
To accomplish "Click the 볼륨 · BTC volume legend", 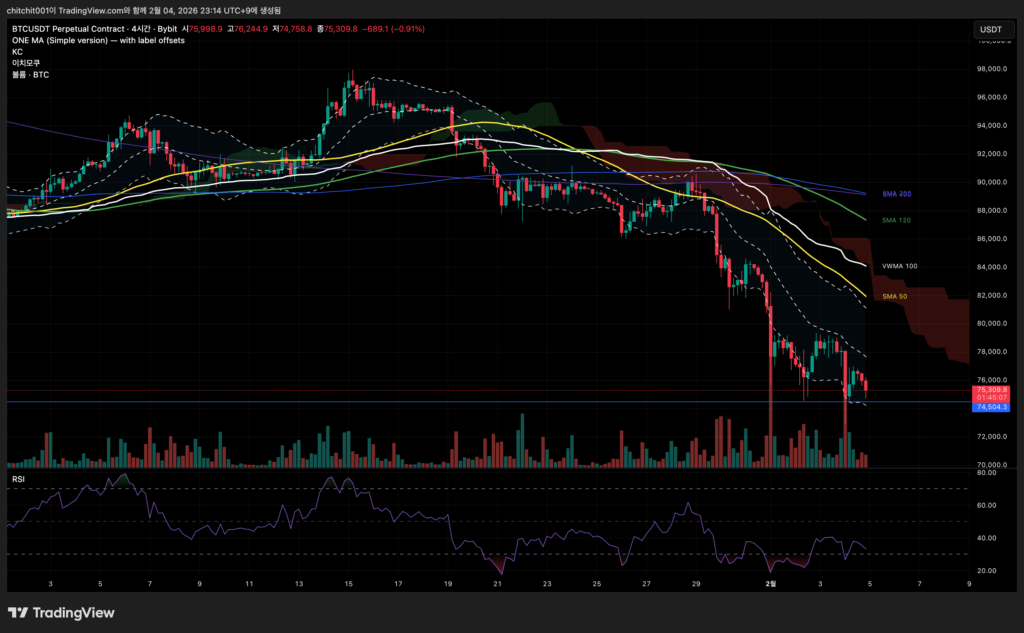I will click(x=32, y=73).
